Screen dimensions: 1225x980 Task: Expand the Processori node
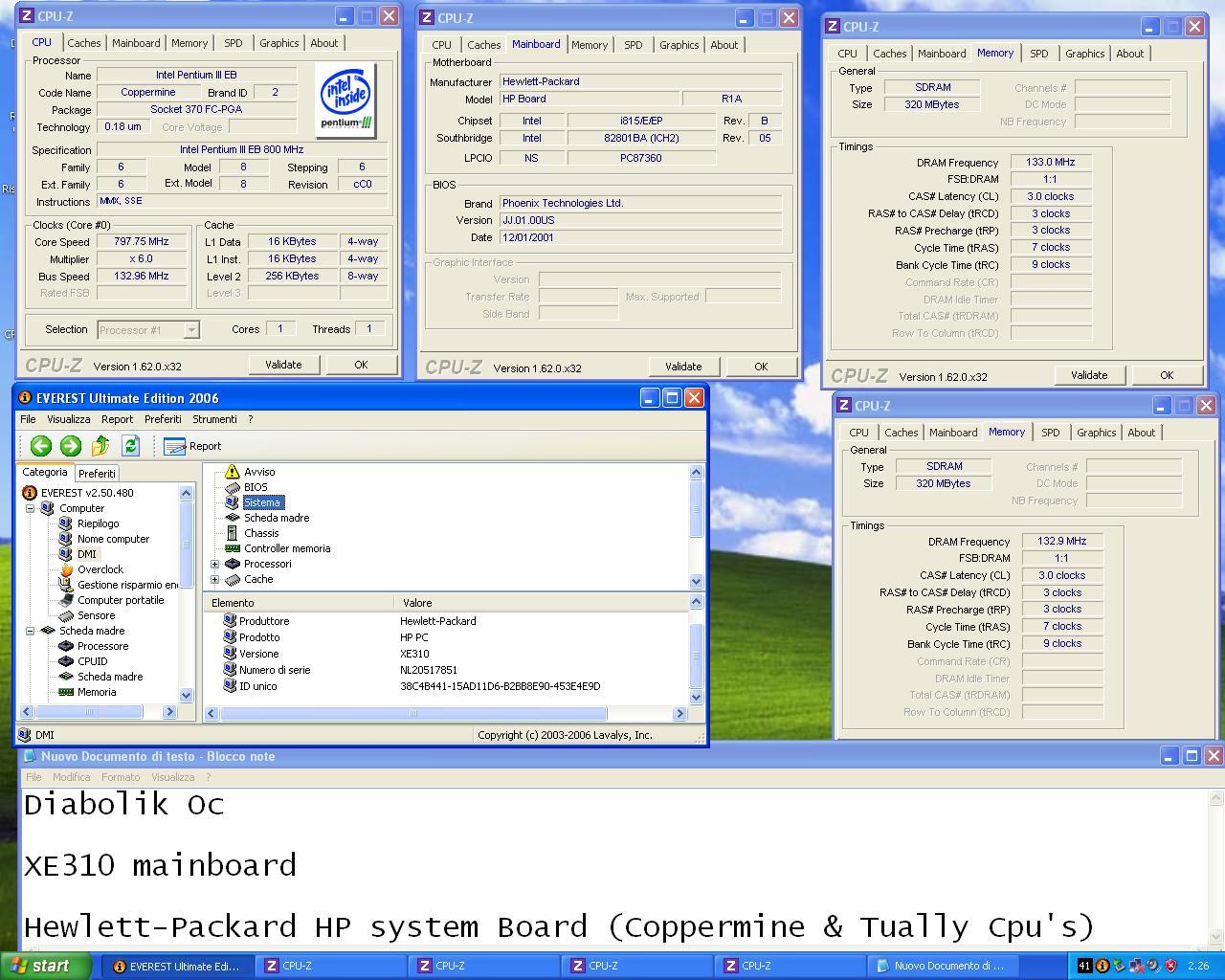[215, 564]
